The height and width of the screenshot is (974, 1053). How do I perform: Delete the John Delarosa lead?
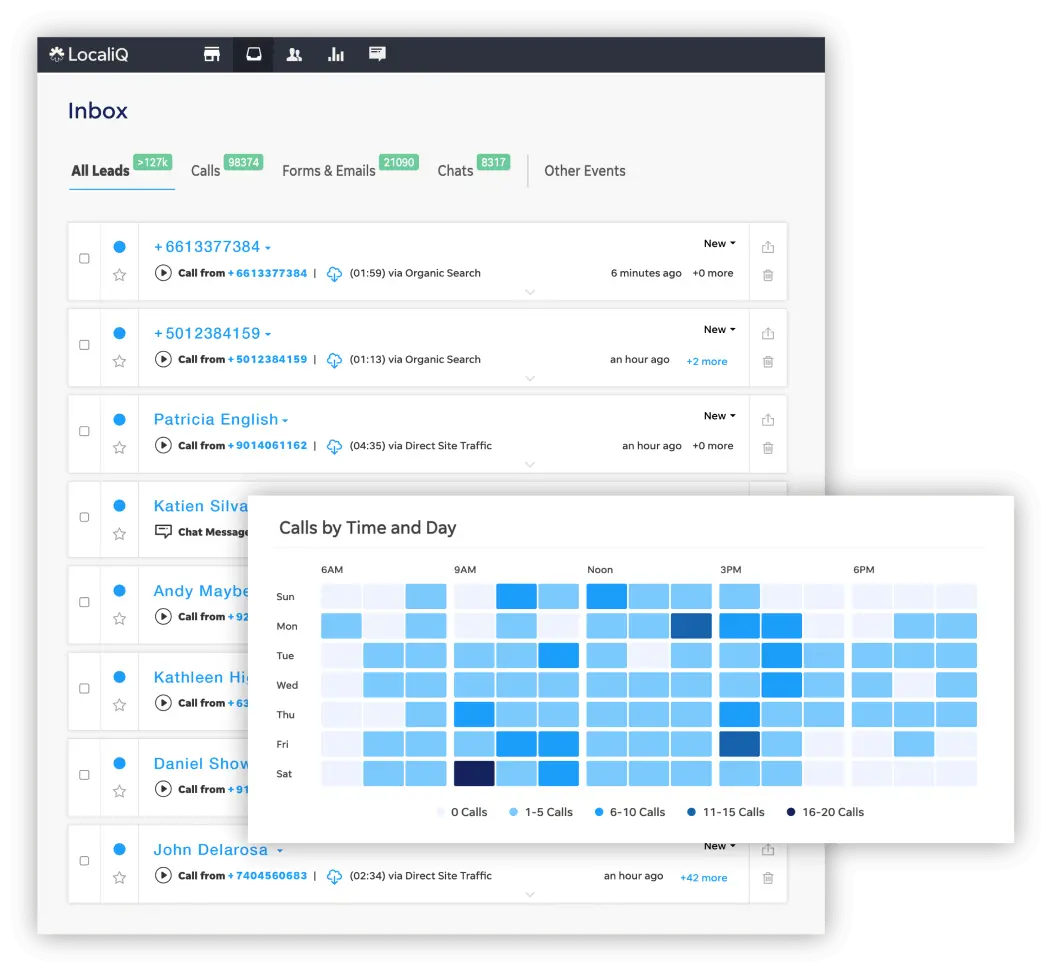(768, 878)
